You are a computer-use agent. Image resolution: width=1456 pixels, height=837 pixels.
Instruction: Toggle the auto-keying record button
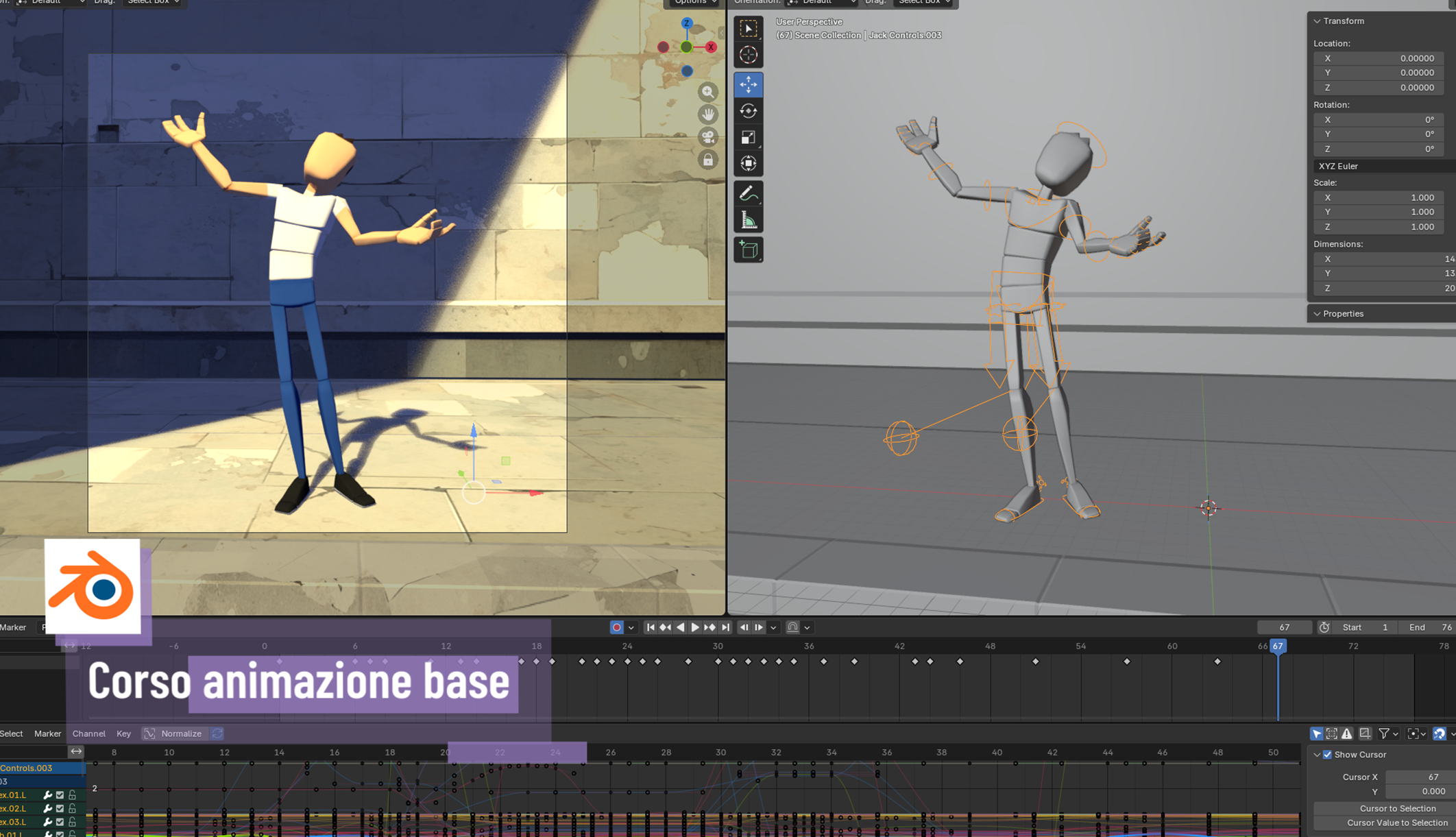(616, 627)
